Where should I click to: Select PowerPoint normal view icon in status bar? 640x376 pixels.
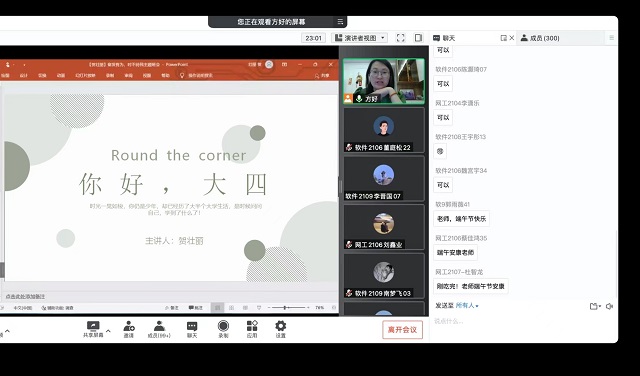218,307
